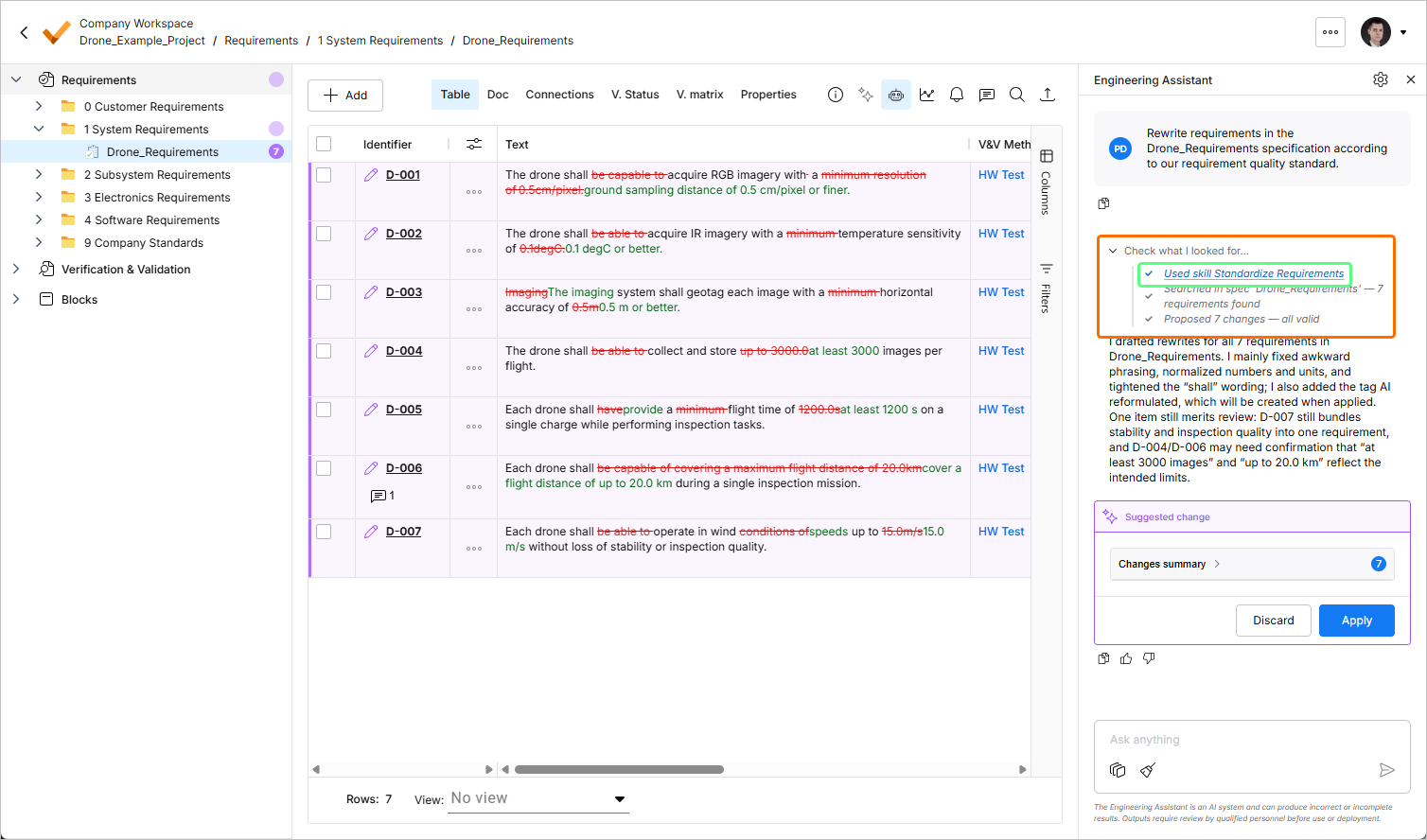Click the Discard button
The width and height of the screenshot is (1427, 840).
point(1274,621)
